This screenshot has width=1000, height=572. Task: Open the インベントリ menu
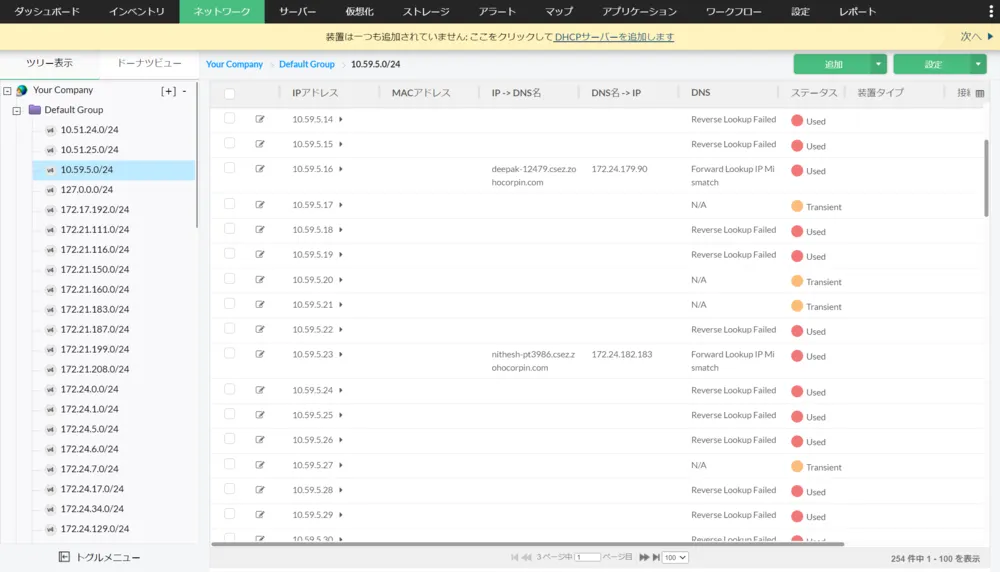(136, 11)
